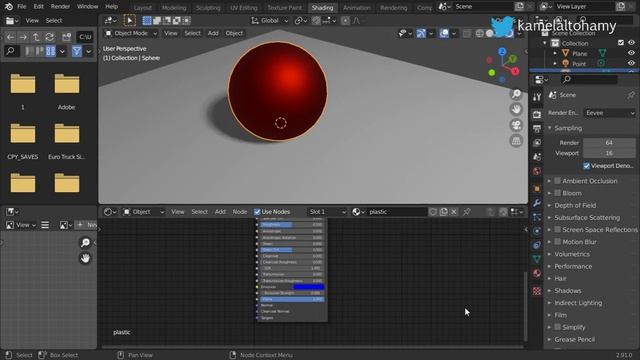Open the Object Mode dropdown

click(x=131, y=33)
